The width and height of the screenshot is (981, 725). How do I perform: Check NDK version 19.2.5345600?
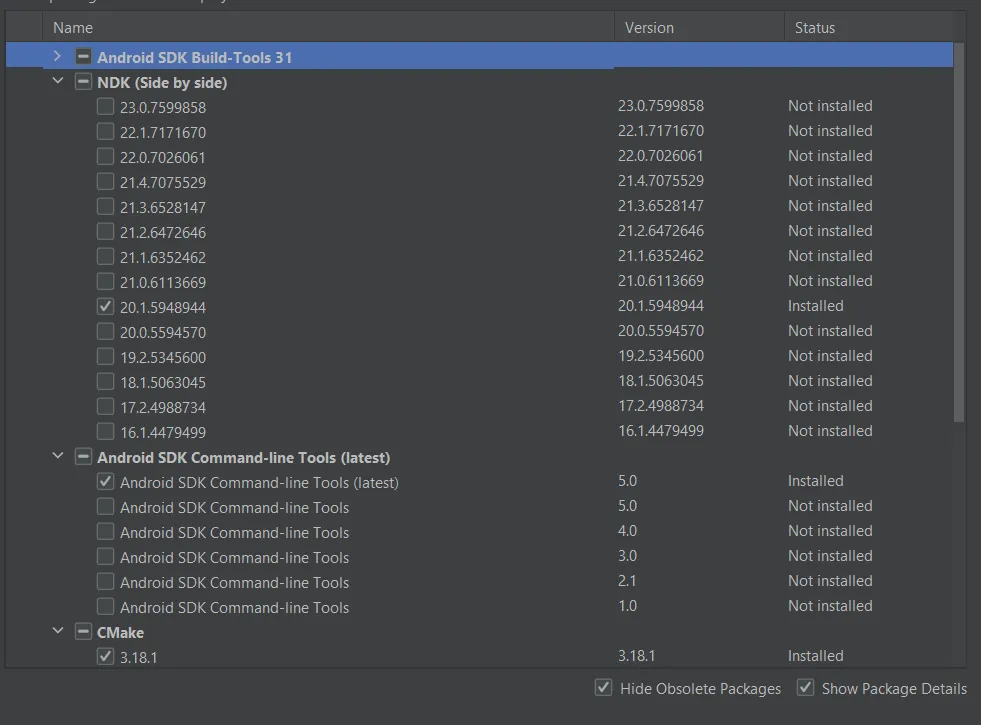pos(105,357)
